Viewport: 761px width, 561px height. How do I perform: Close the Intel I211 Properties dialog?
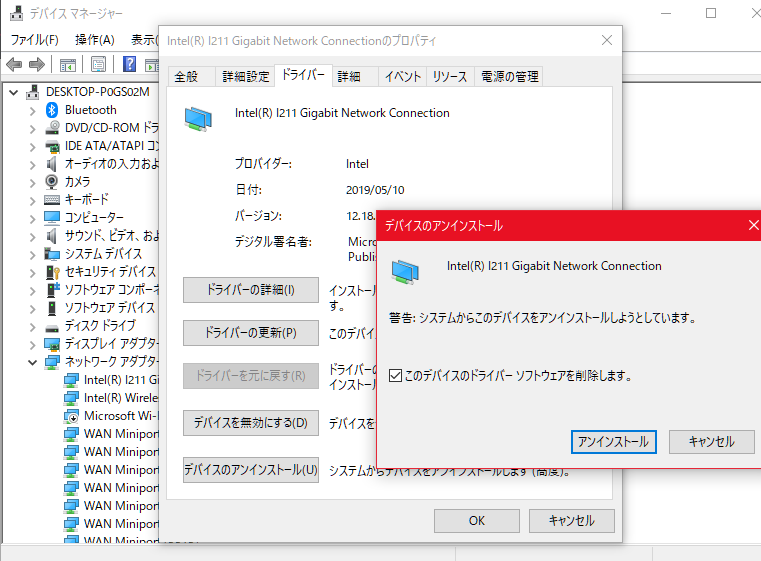click(x=607, y=40)
